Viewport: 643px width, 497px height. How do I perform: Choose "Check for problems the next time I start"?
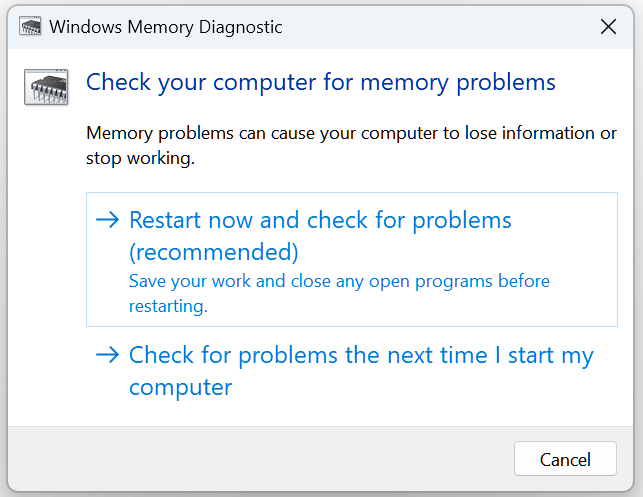[361, 356]
